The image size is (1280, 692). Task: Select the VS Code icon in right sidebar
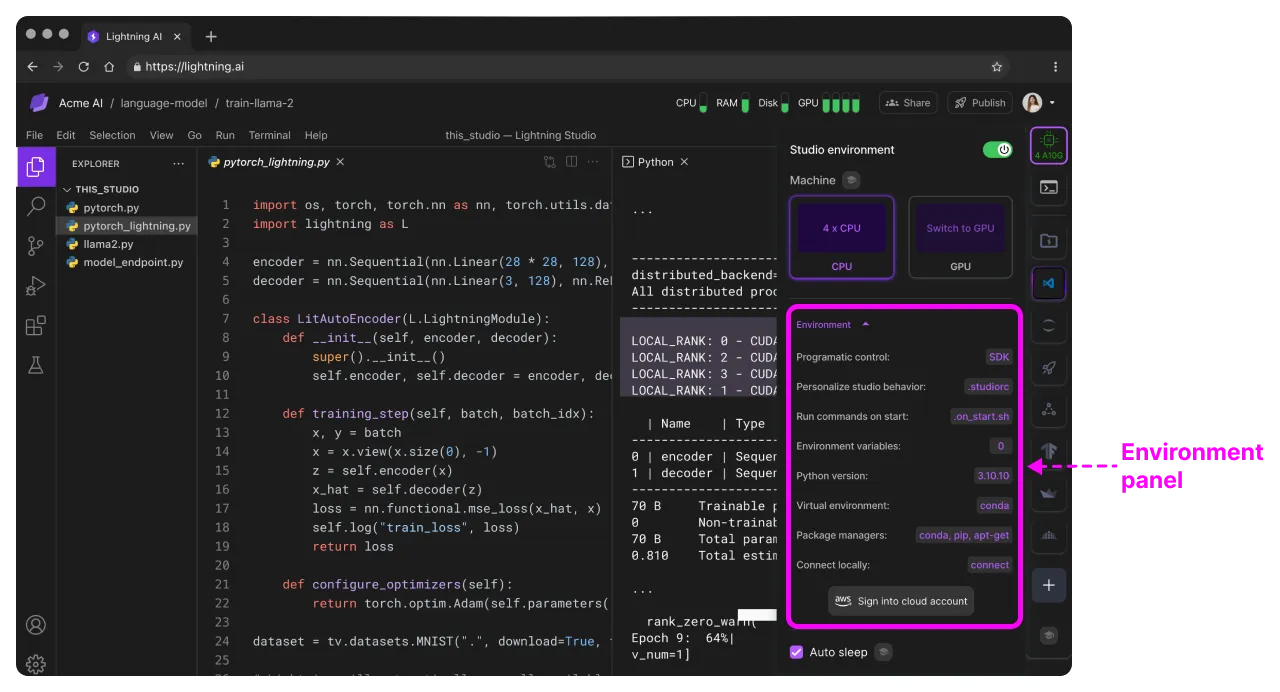pyautogui.click(x=1049, y=283)
